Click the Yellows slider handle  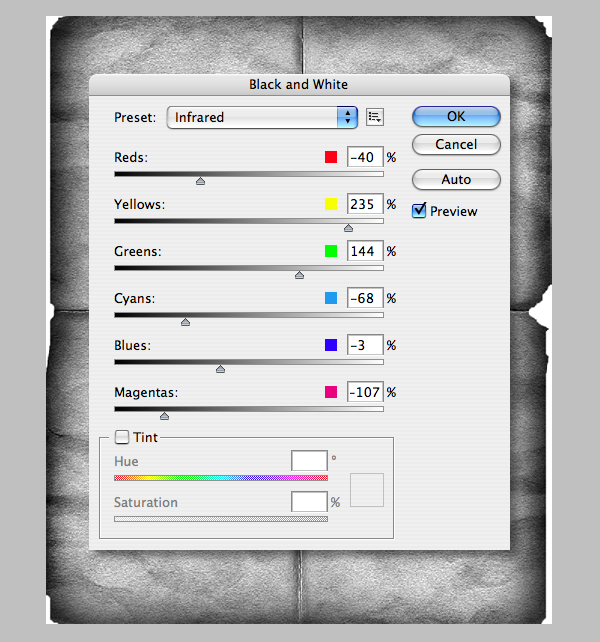(x=348, y=228)
